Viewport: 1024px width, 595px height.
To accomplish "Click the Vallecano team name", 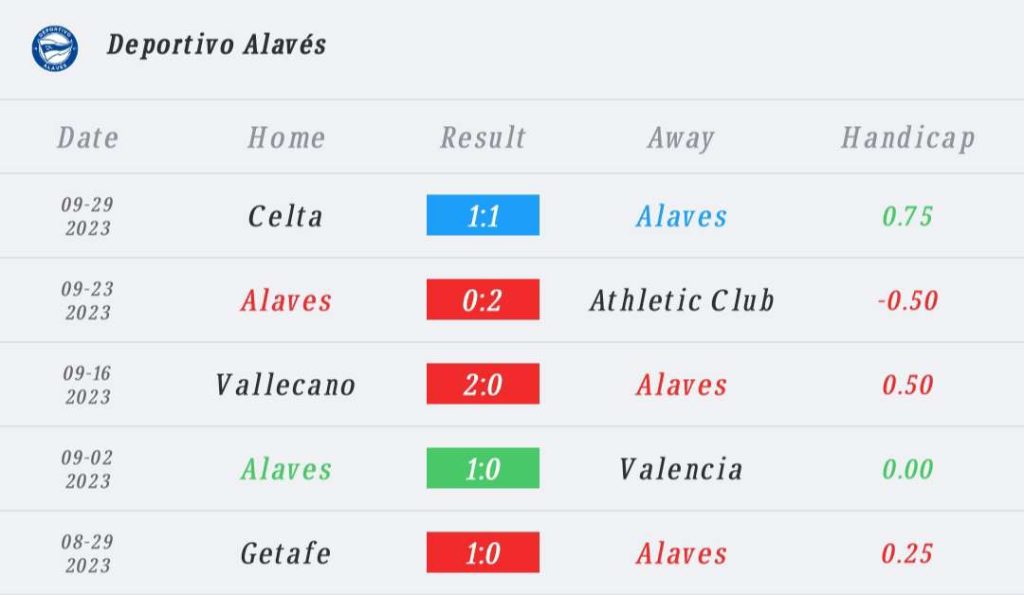I will [x=285, y=385].
